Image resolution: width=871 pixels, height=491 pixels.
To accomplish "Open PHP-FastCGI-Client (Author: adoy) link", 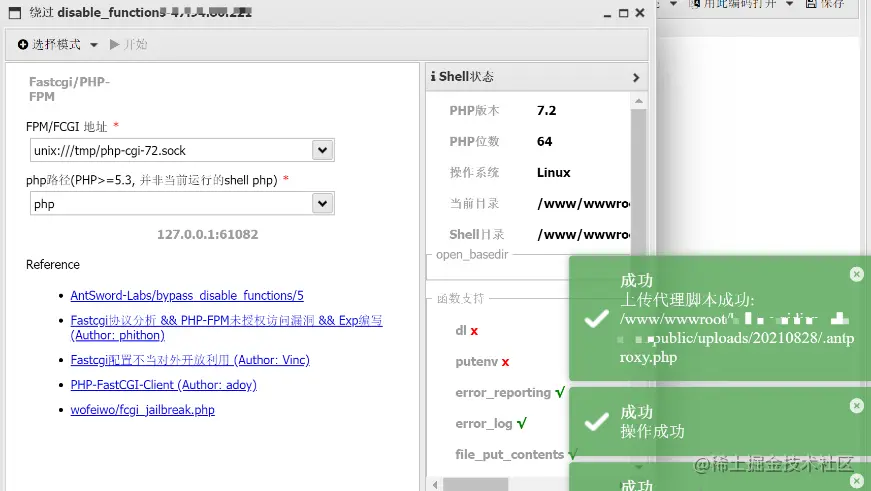I will coord(163,385).
